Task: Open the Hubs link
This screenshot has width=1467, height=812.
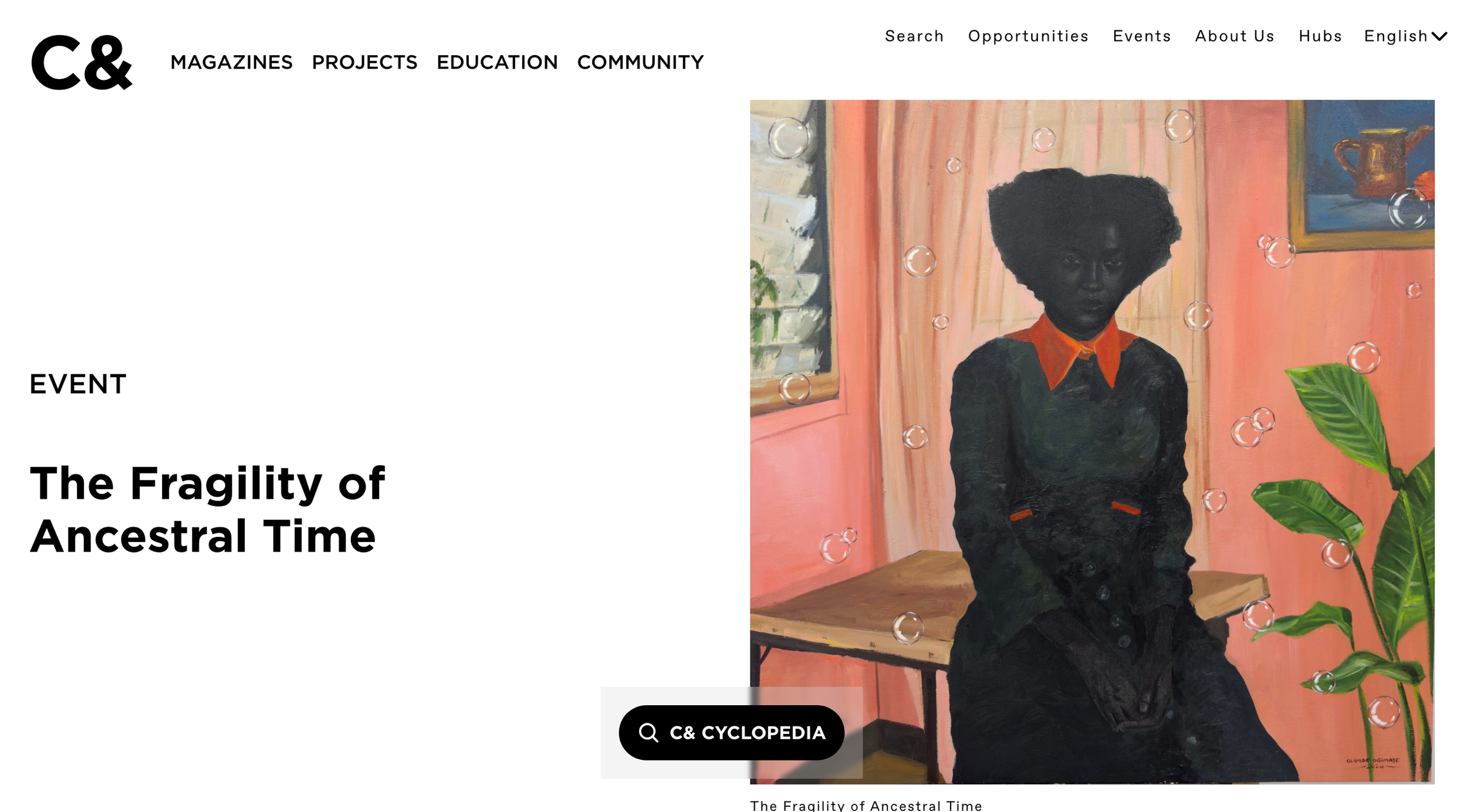Action: pos(1320,36)
